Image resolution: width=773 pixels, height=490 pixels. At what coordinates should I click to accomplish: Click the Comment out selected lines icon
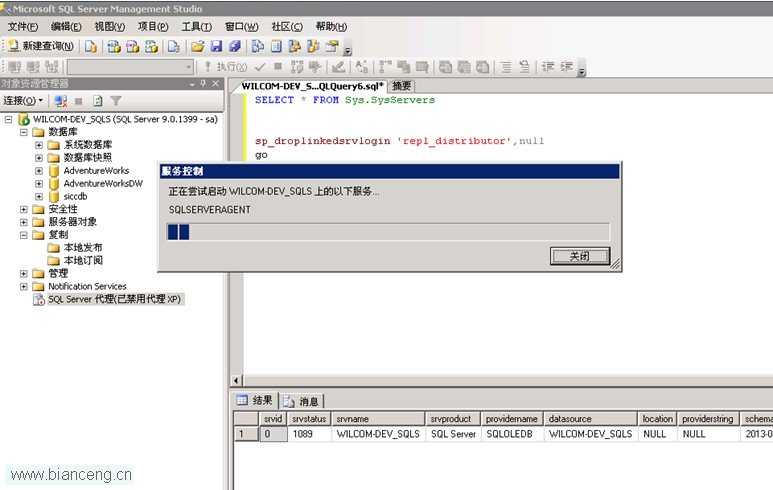click(x=506, y=67)
